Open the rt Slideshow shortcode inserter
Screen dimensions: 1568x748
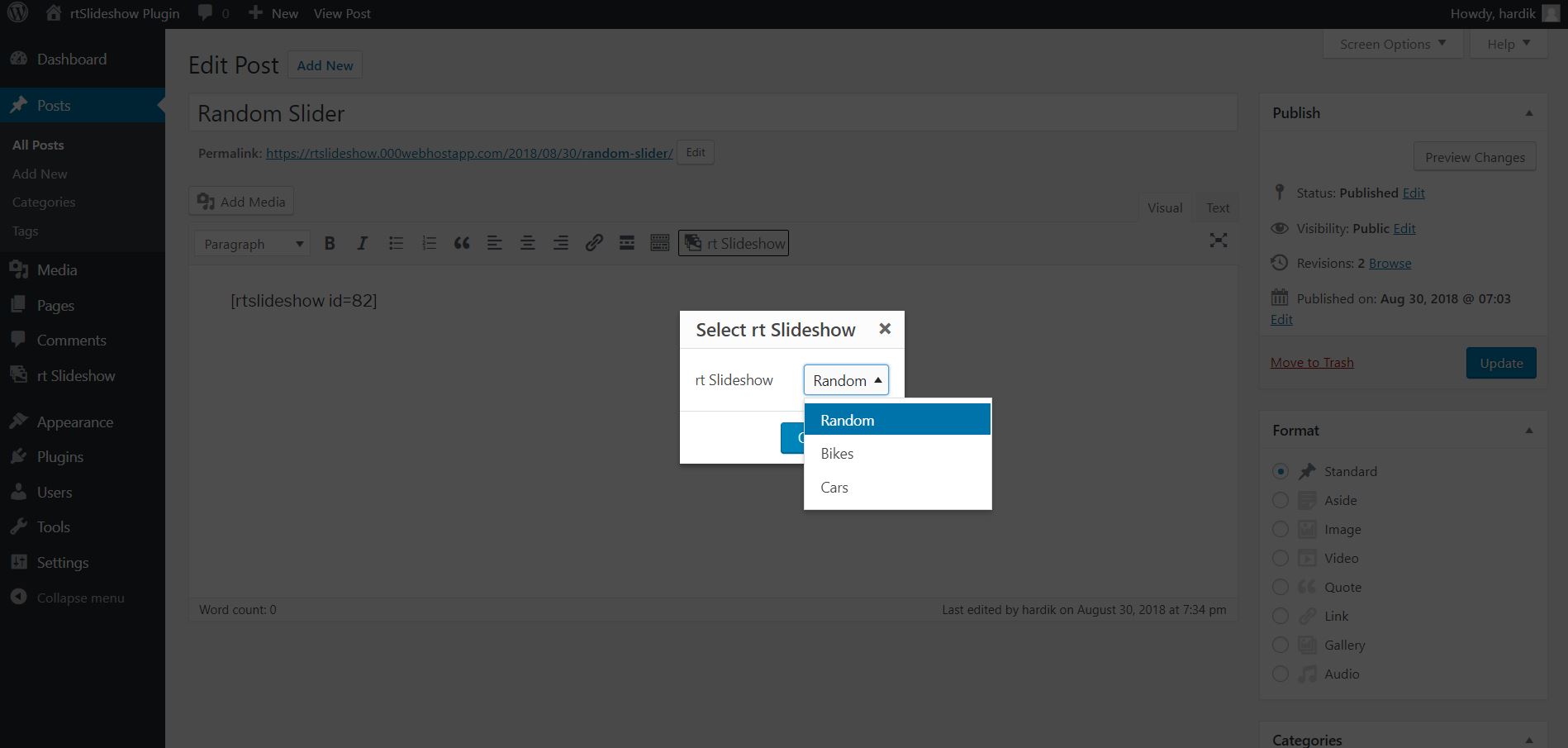733,242
